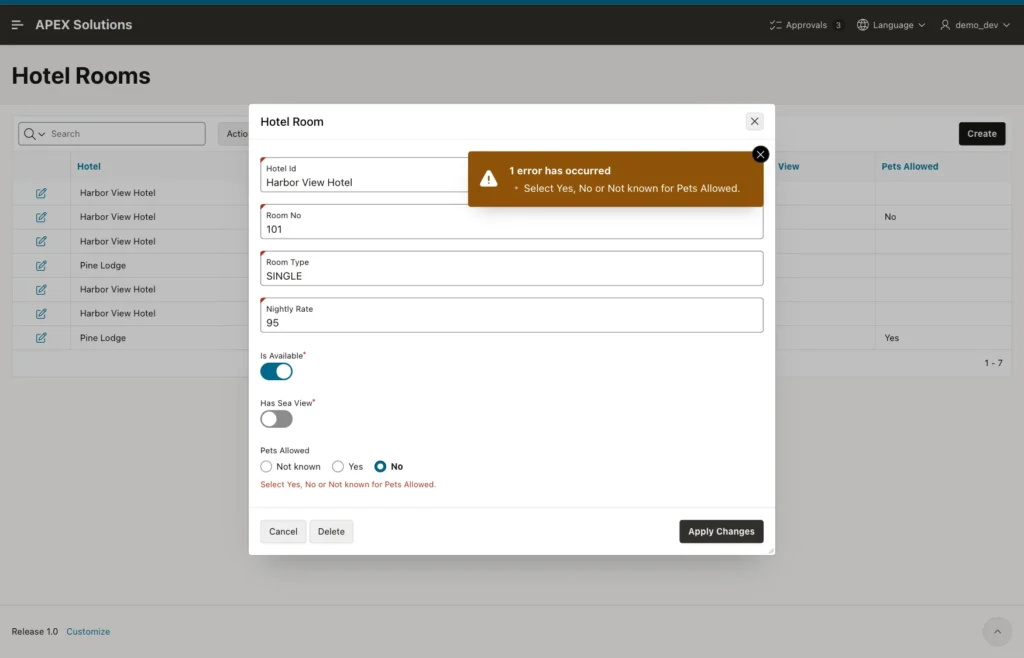The width and height of the screenshot is (1024, 658).
Task: Sort by the Hotel column header
Action: [x=89, y=166]
